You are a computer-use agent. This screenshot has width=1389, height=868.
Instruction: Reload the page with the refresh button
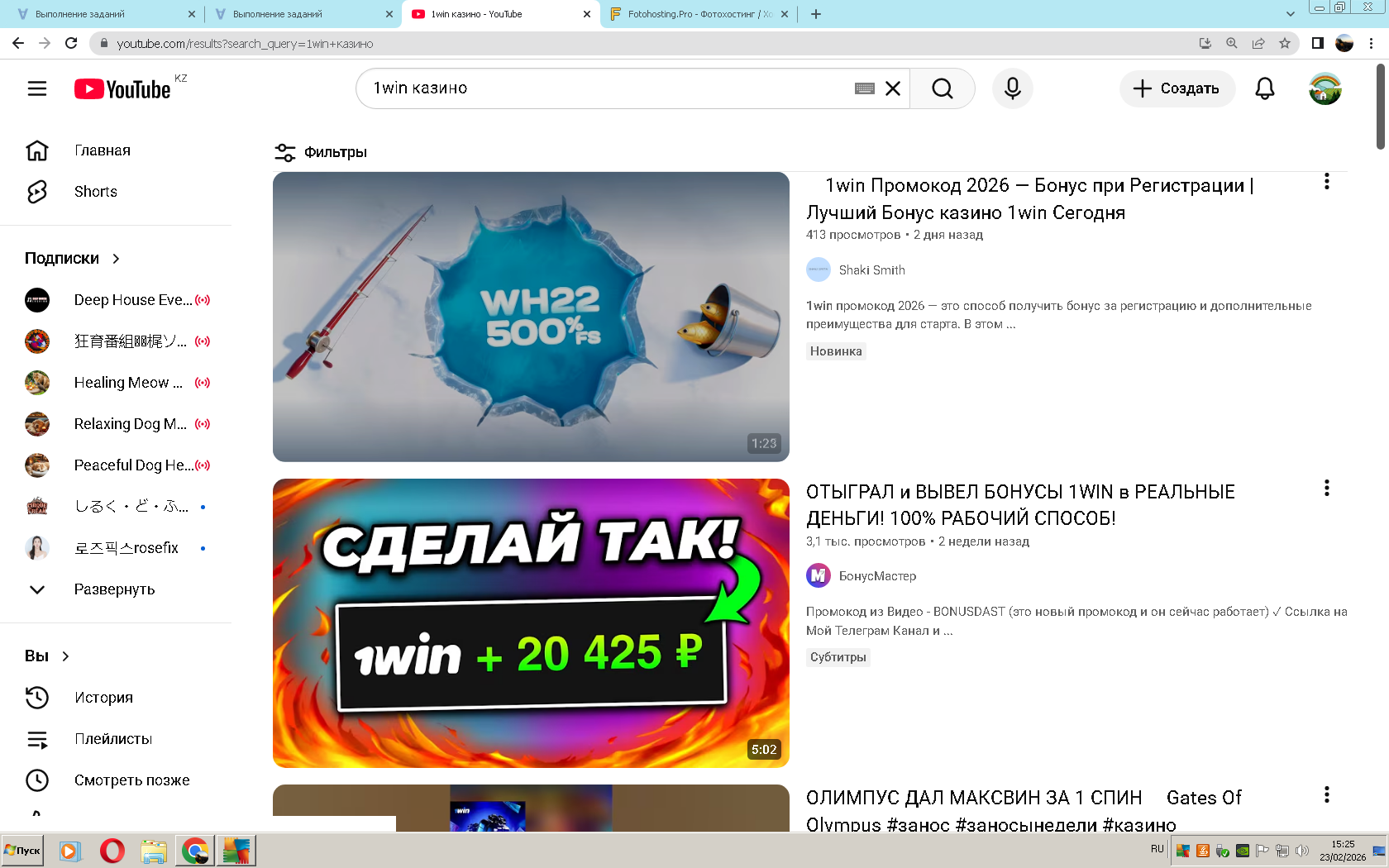tap(71, 44)
